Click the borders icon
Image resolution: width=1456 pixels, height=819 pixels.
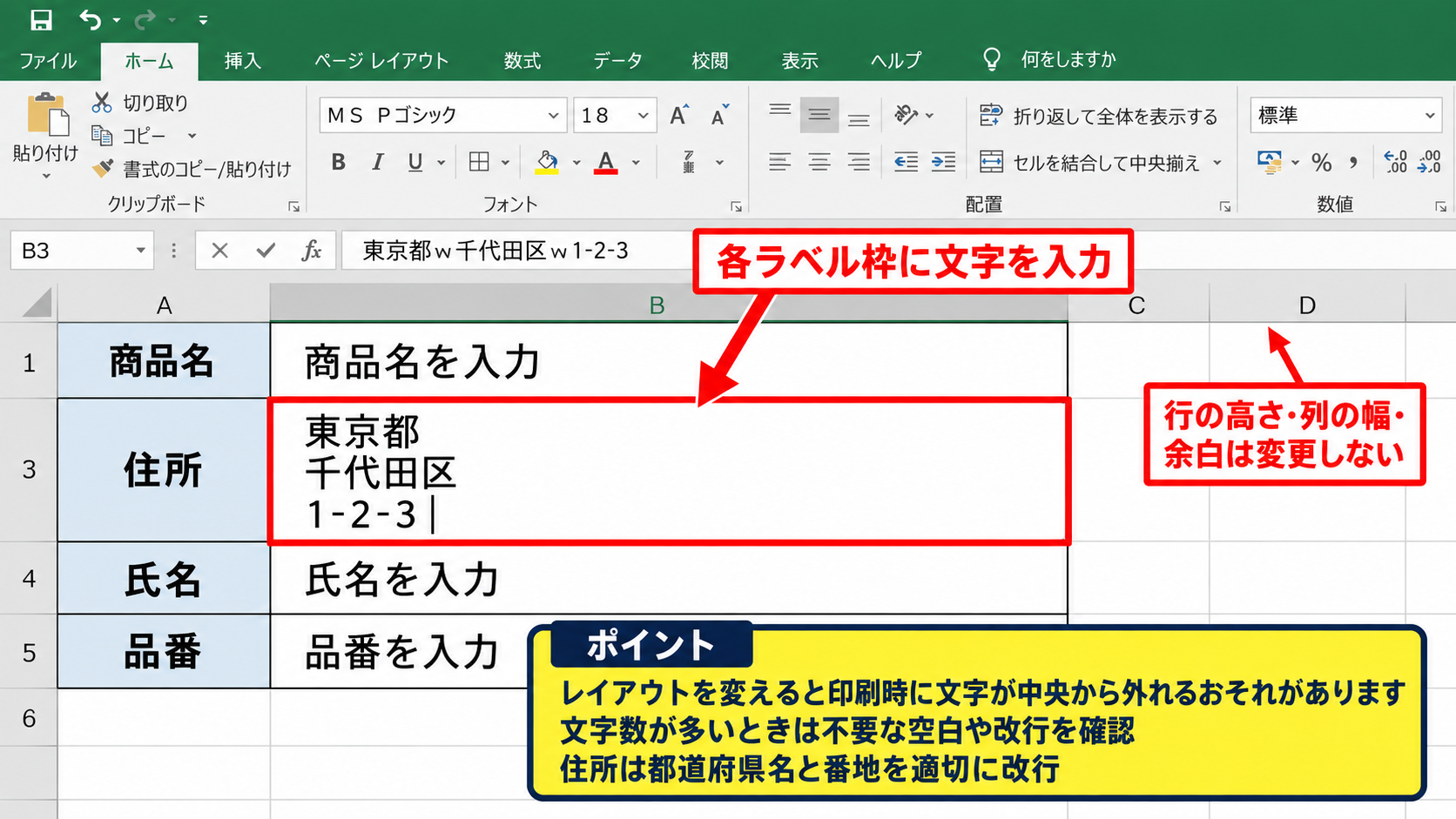coord(479,162)
